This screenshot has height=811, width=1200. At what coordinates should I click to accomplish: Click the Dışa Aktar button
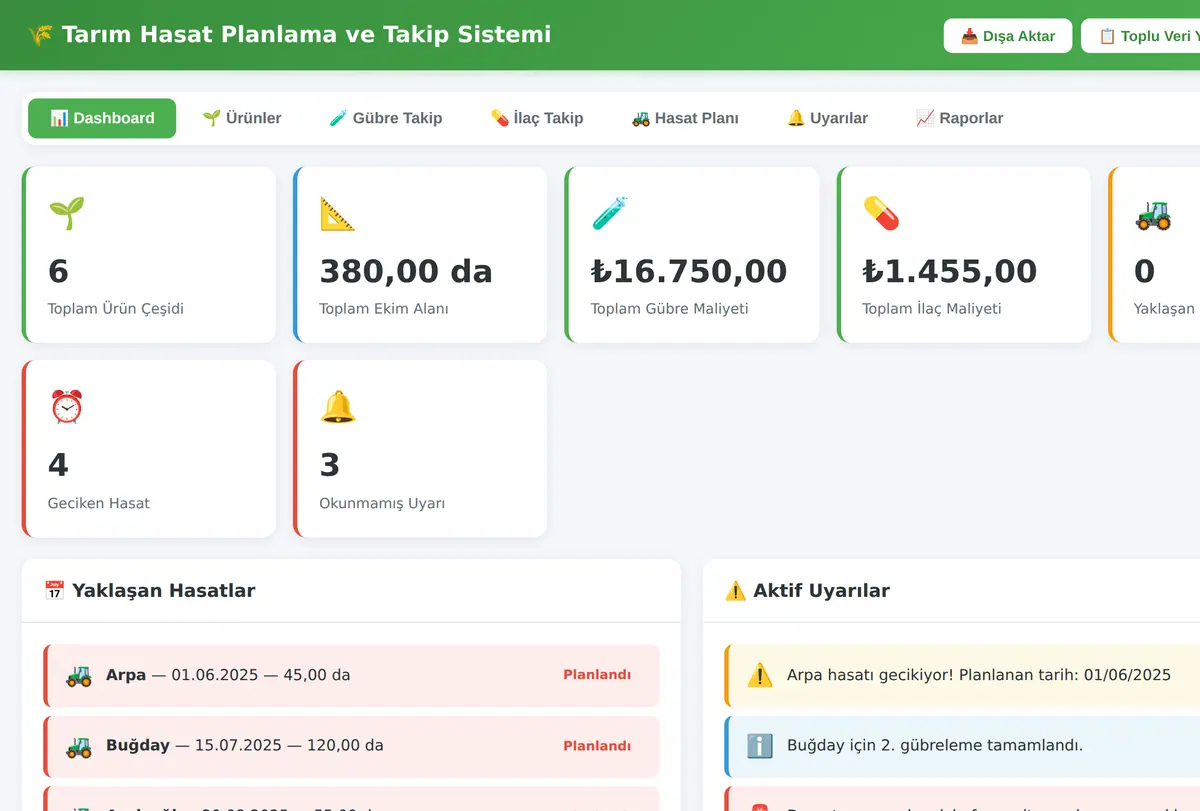pyautogui.click(x=1008, y=36)
